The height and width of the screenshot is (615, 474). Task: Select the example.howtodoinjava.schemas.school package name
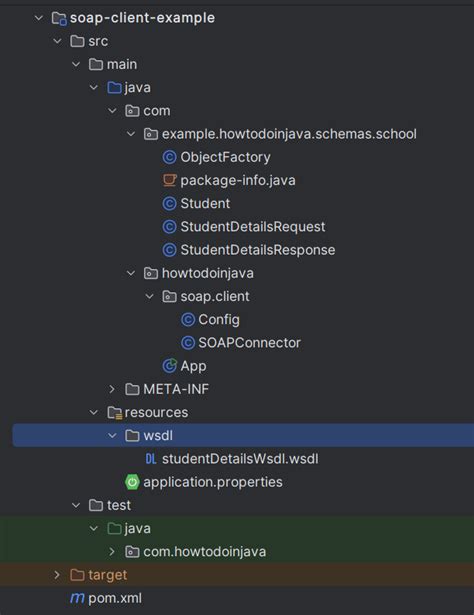click(x=289, y=134)
